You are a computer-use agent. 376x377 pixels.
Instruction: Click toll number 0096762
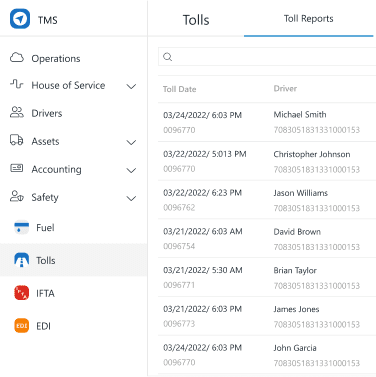point(179,207)
